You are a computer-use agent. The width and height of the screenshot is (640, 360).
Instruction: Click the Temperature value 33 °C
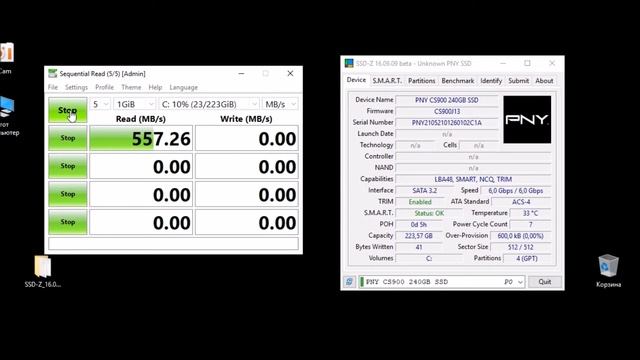[x=530, y=213]
